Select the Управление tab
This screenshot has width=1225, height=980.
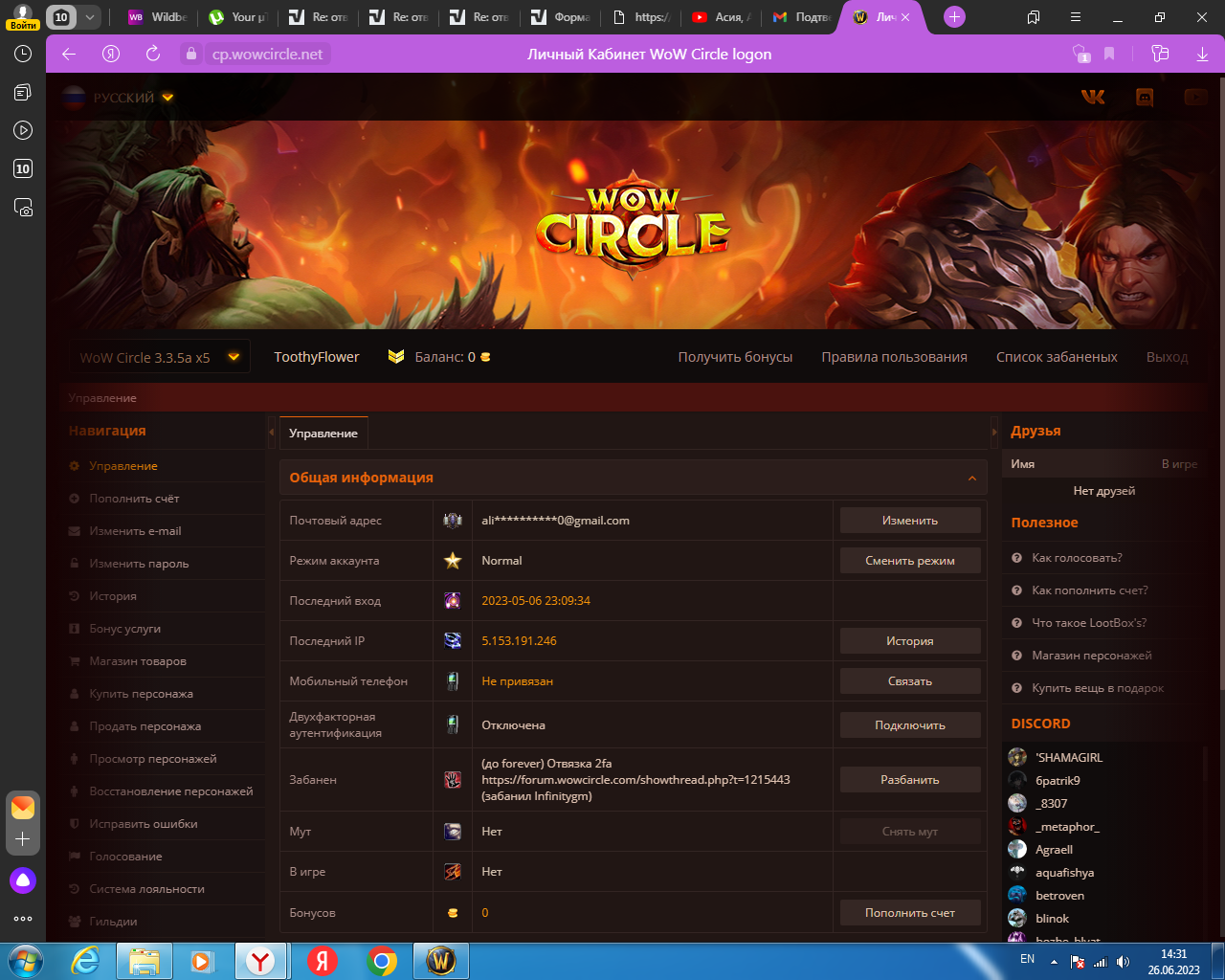(x=323, y=434)
